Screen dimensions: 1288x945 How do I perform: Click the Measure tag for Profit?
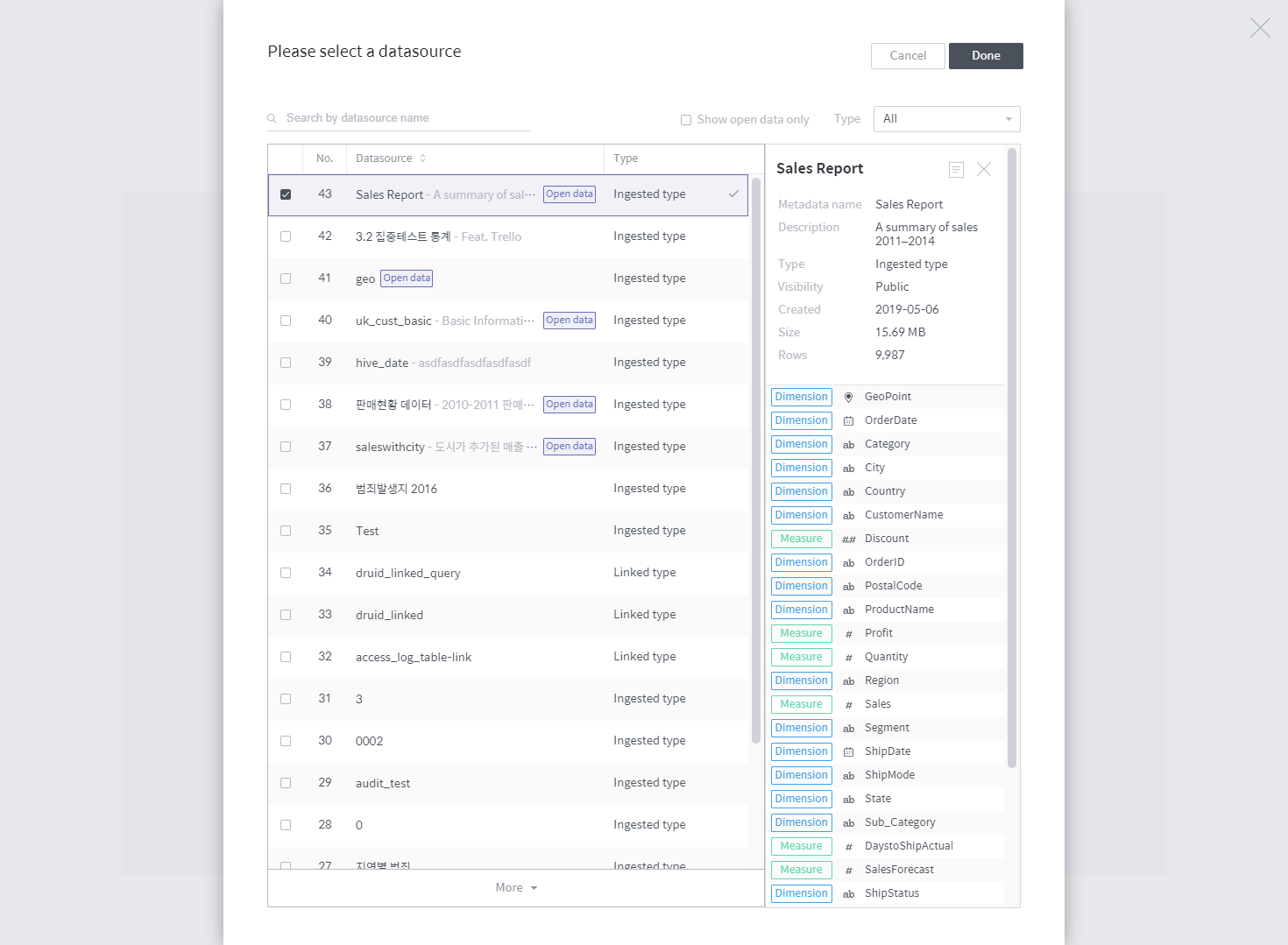[x=802, y=634]
